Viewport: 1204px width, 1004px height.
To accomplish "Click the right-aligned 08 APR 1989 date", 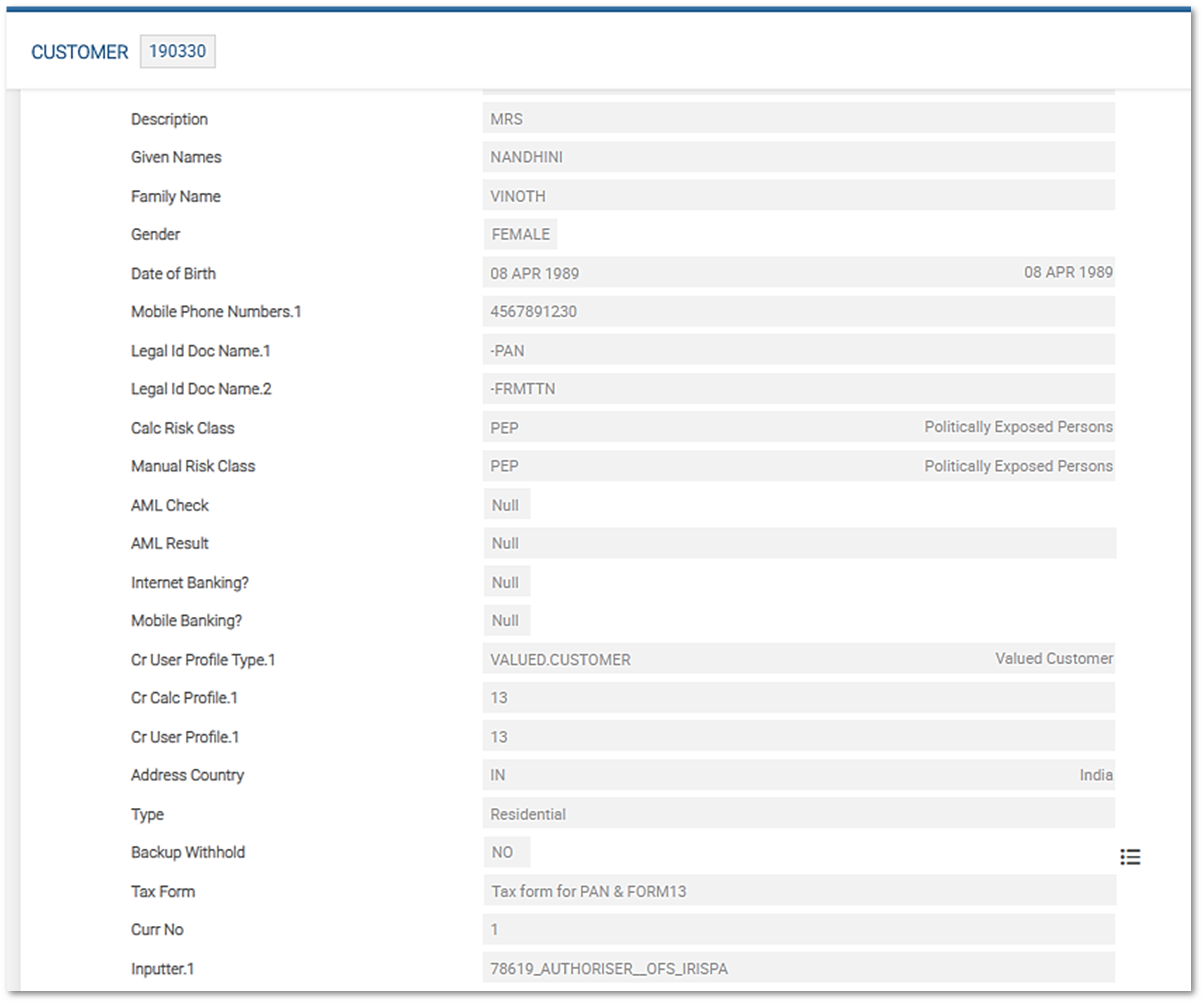I will click(x=1069, y=272).
